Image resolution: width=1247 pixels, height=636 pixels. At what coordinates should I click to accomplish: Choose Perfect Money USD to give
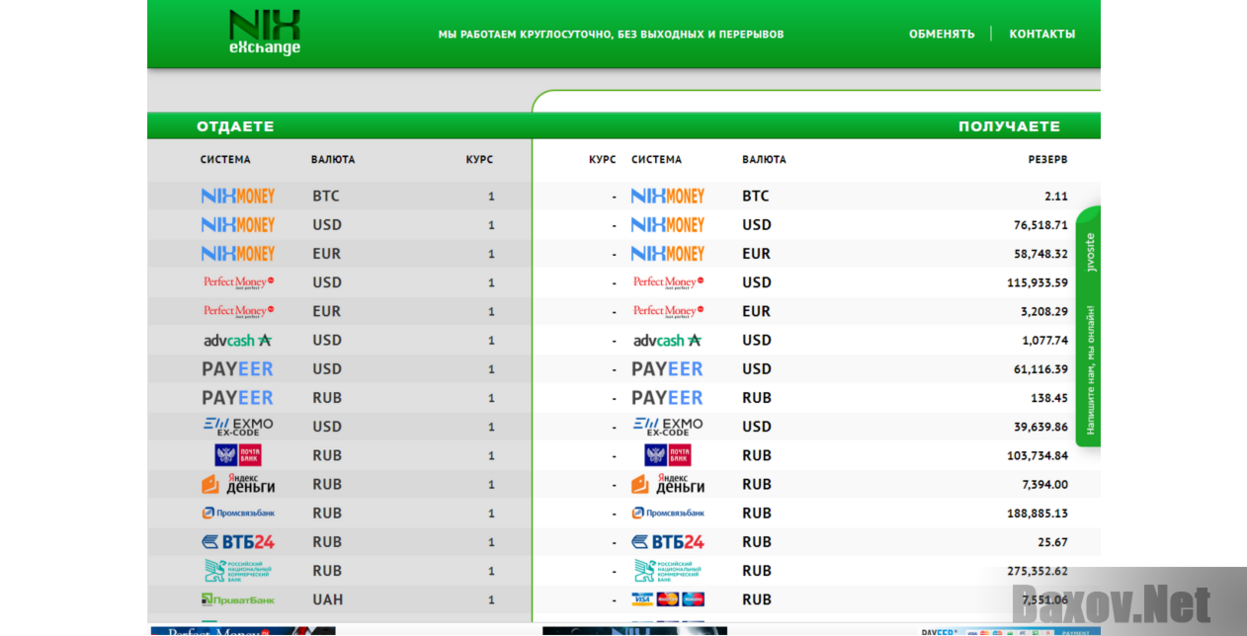(339, 283)
